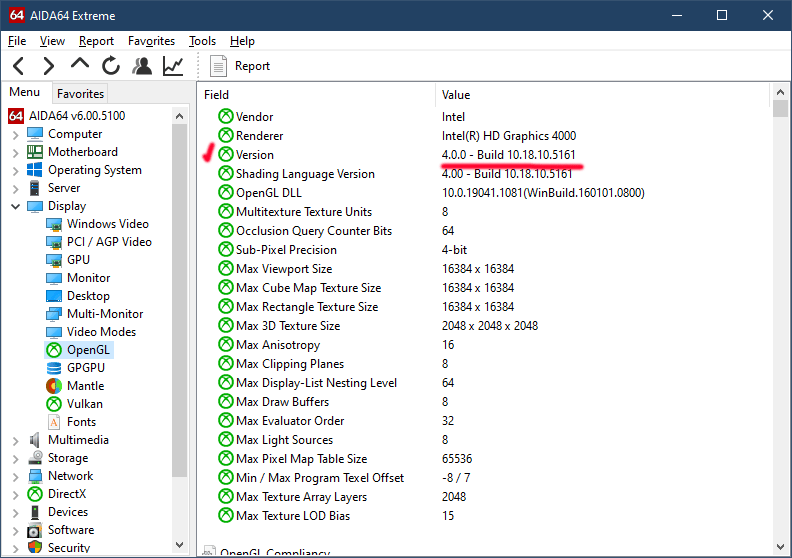Expand the Software tree node
Viewport: 792px width, 558px height.
tap(16, 531)
